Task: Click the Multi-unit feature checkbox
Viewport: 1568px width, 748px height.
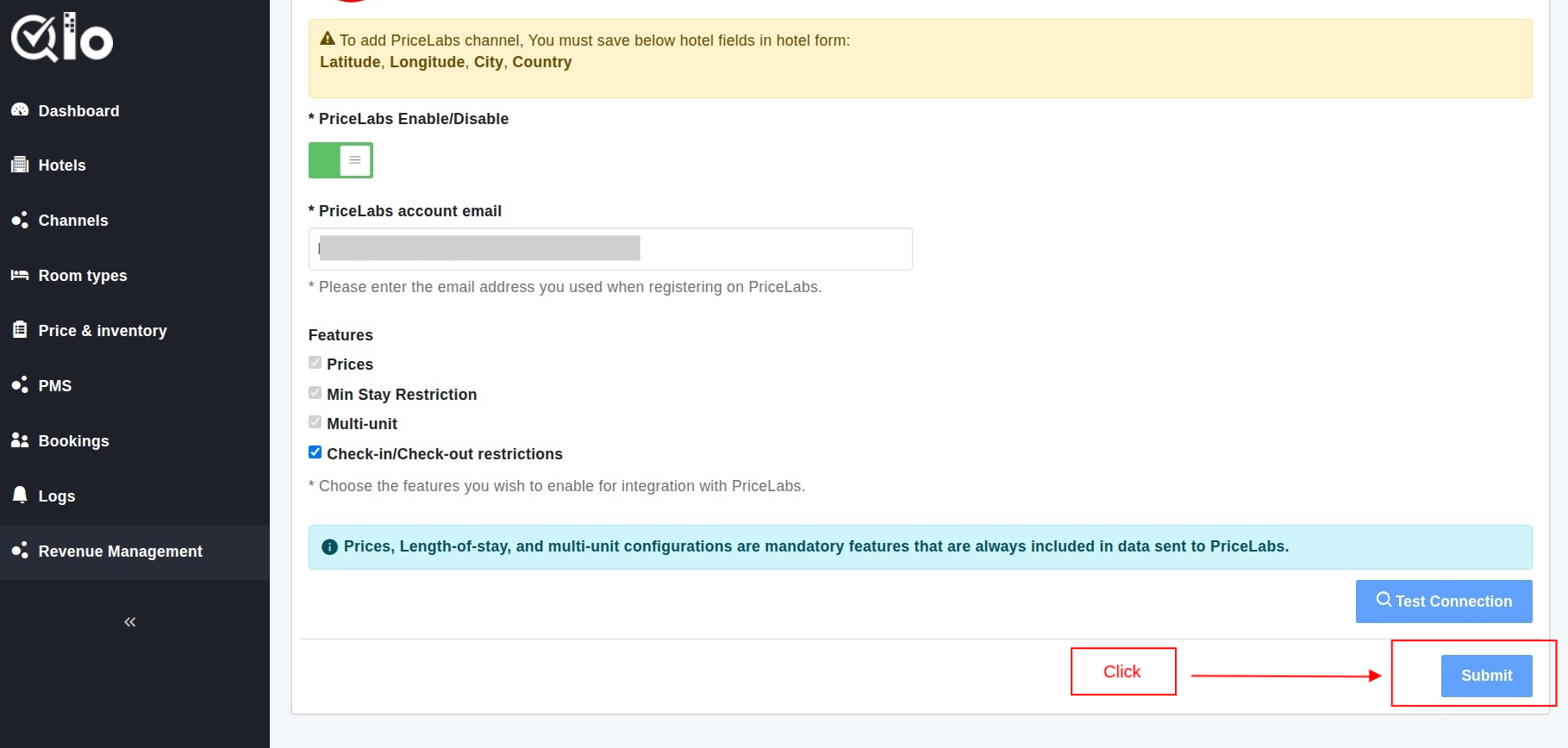Action: tap(315, 422)
